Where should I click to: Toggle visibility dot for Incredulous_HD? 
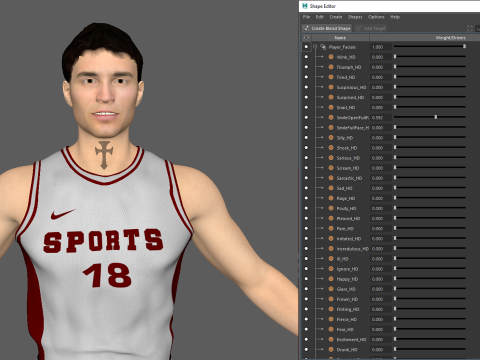306,249
